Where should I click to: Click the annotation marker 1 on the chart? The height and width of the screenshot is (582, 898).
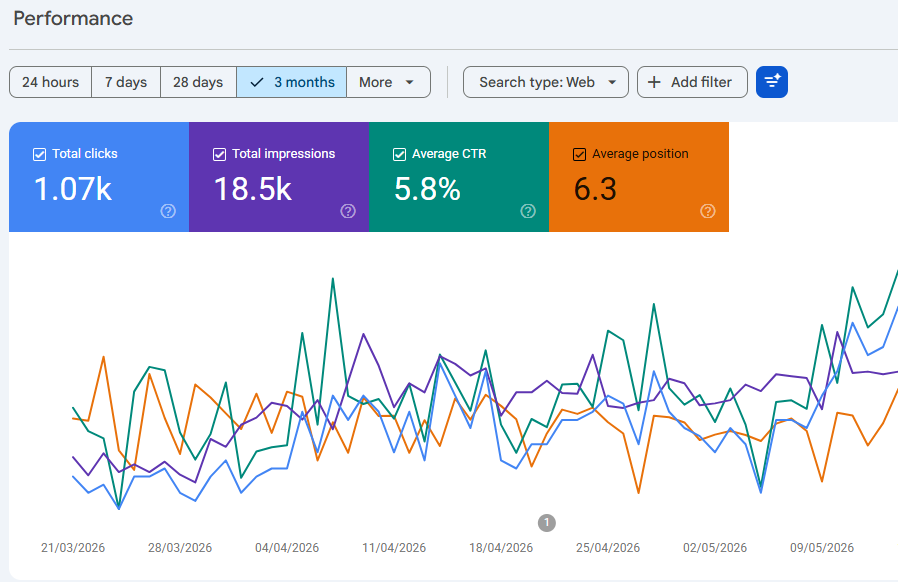tap(546, 522)
